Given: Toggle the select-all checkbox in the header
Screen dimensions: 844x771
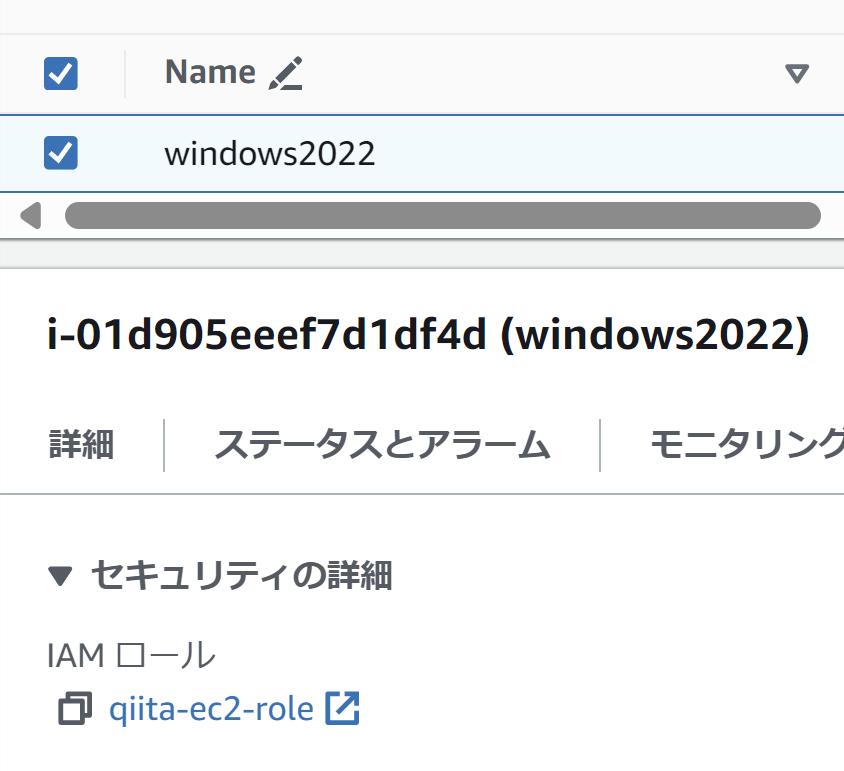Looking at the screenshot, I should 60,73.
